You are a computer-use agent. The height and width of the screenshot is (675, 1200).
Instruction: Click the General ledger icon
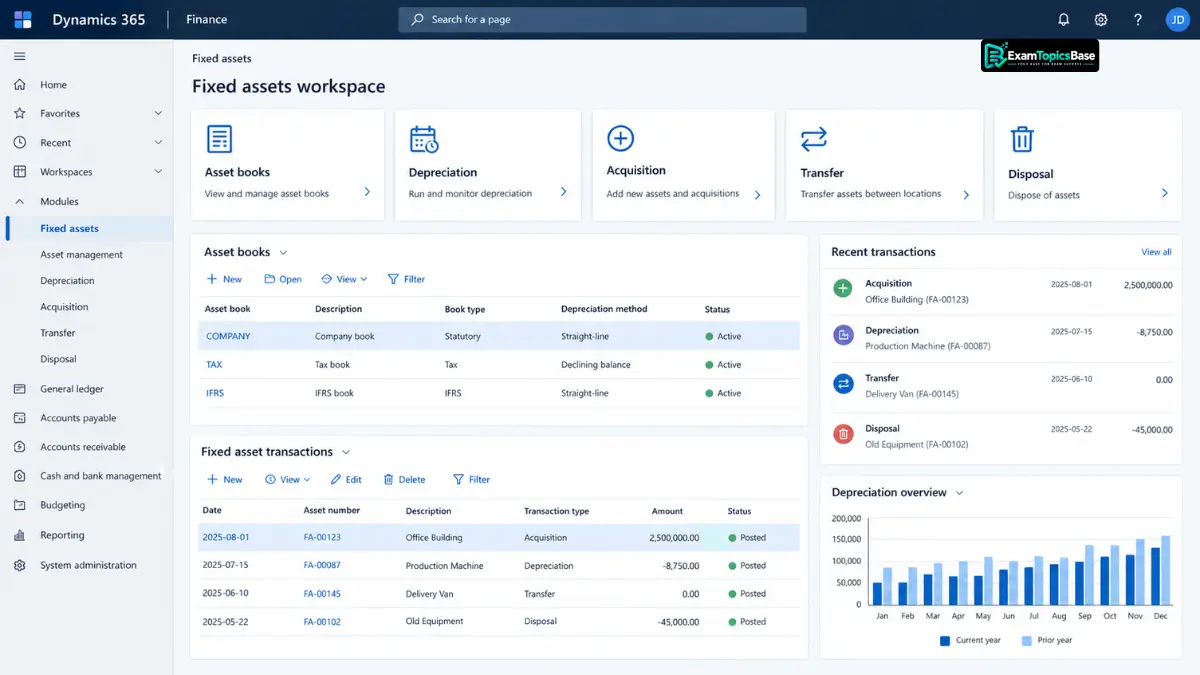[20, 389]
